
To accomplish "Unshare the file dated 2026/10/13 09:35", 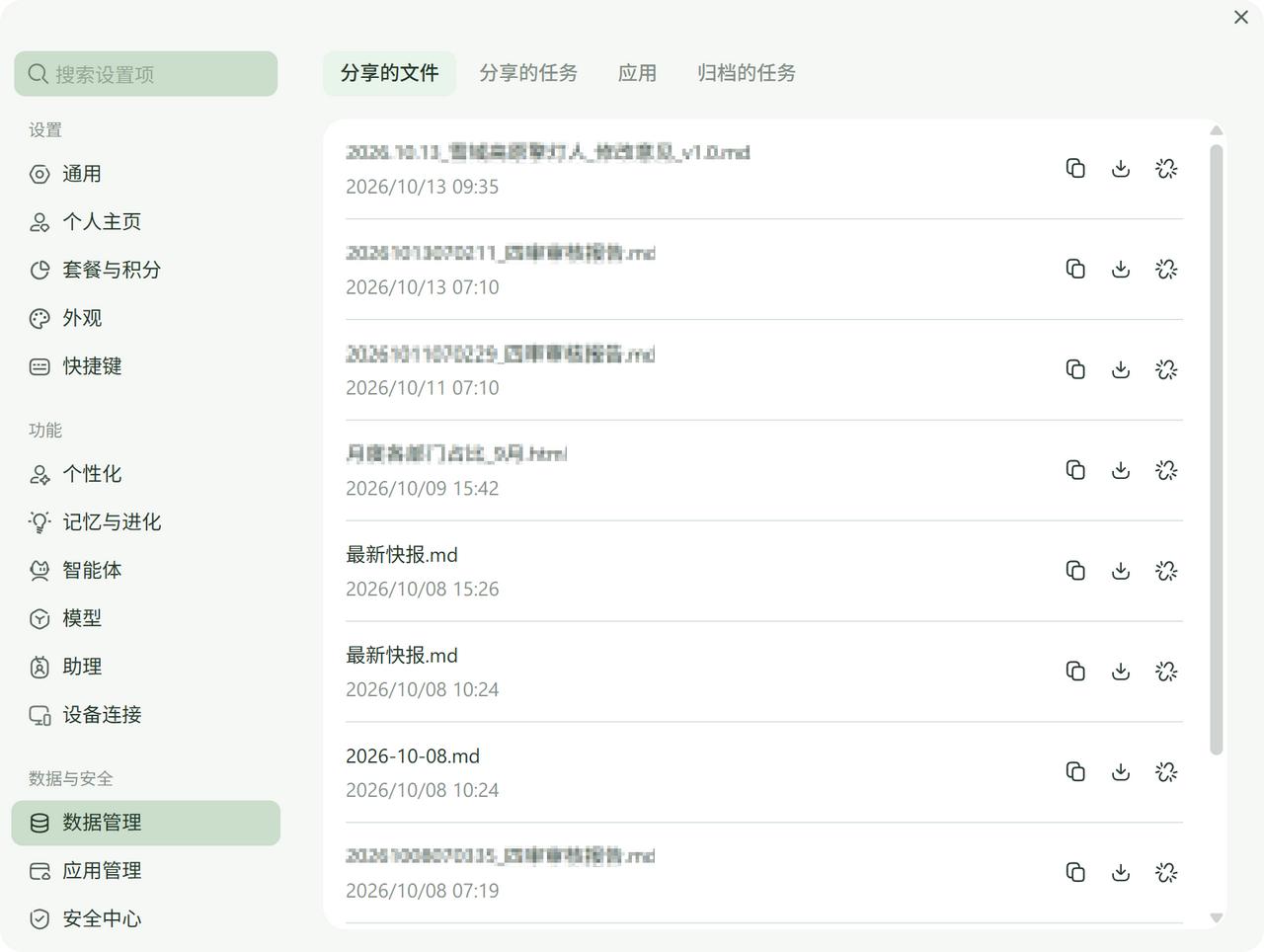I will click(1166, 169).
